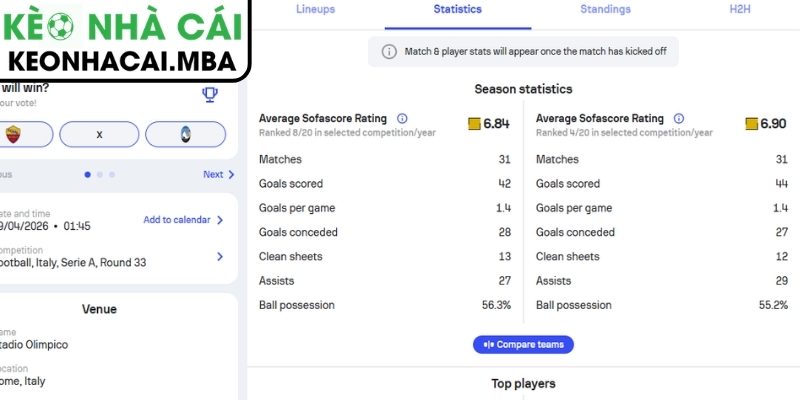
Task: Click the Next arrow under the vote options
Action: (x=231, y=174)
